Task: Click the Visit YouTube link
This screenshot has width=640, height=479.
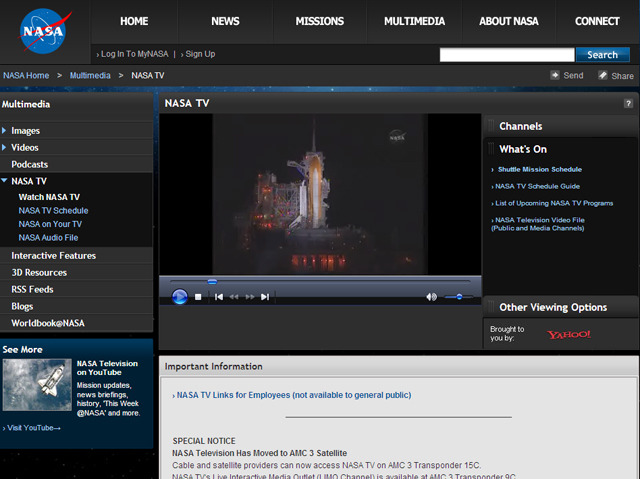Action: (33, 428)
